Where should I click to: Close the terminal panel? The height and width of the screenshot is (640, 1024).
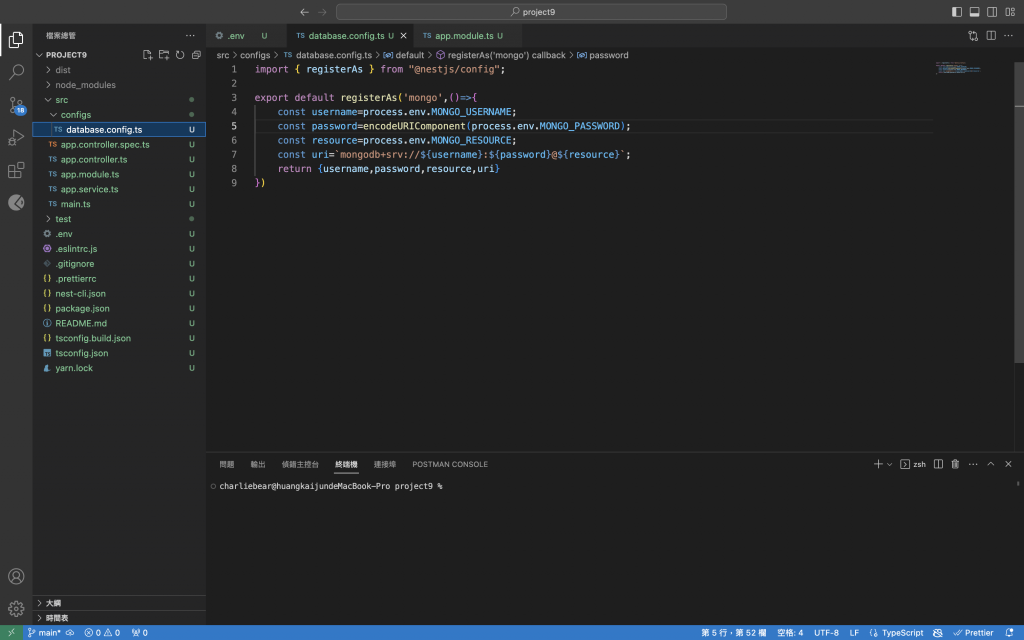[1008, 464]
